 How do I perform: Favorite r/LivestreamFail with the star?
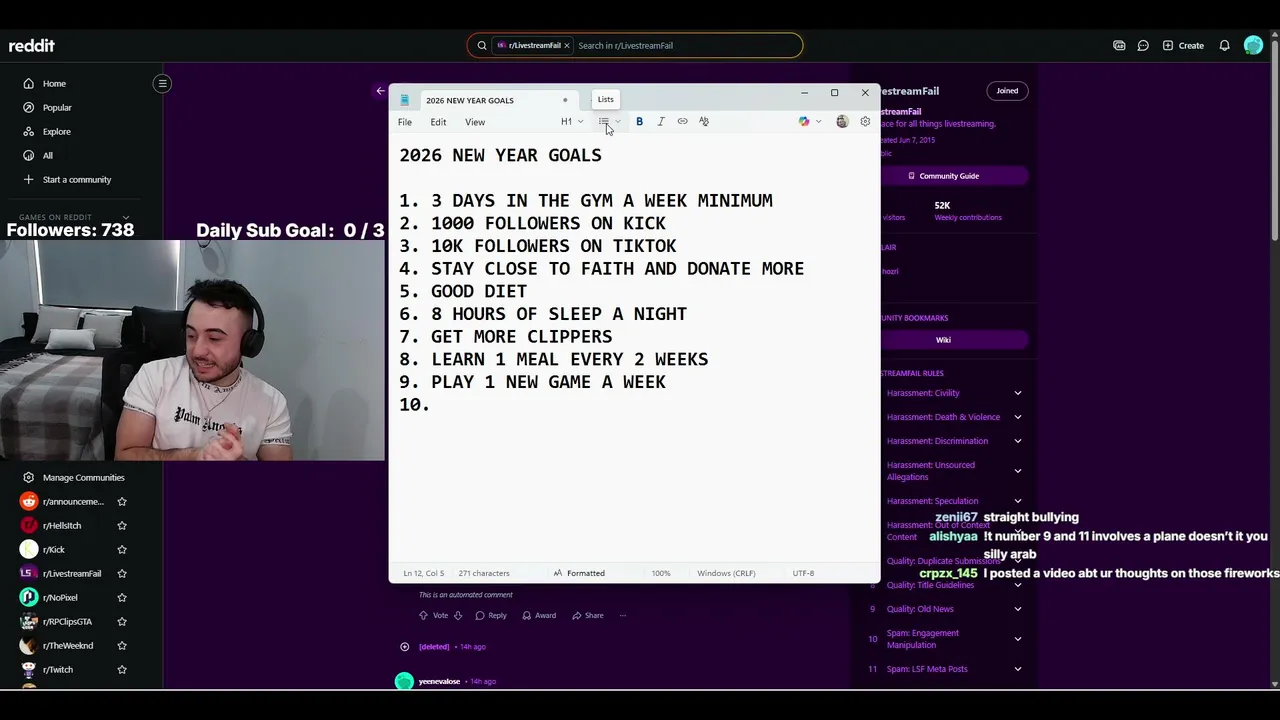coord(122,574)
